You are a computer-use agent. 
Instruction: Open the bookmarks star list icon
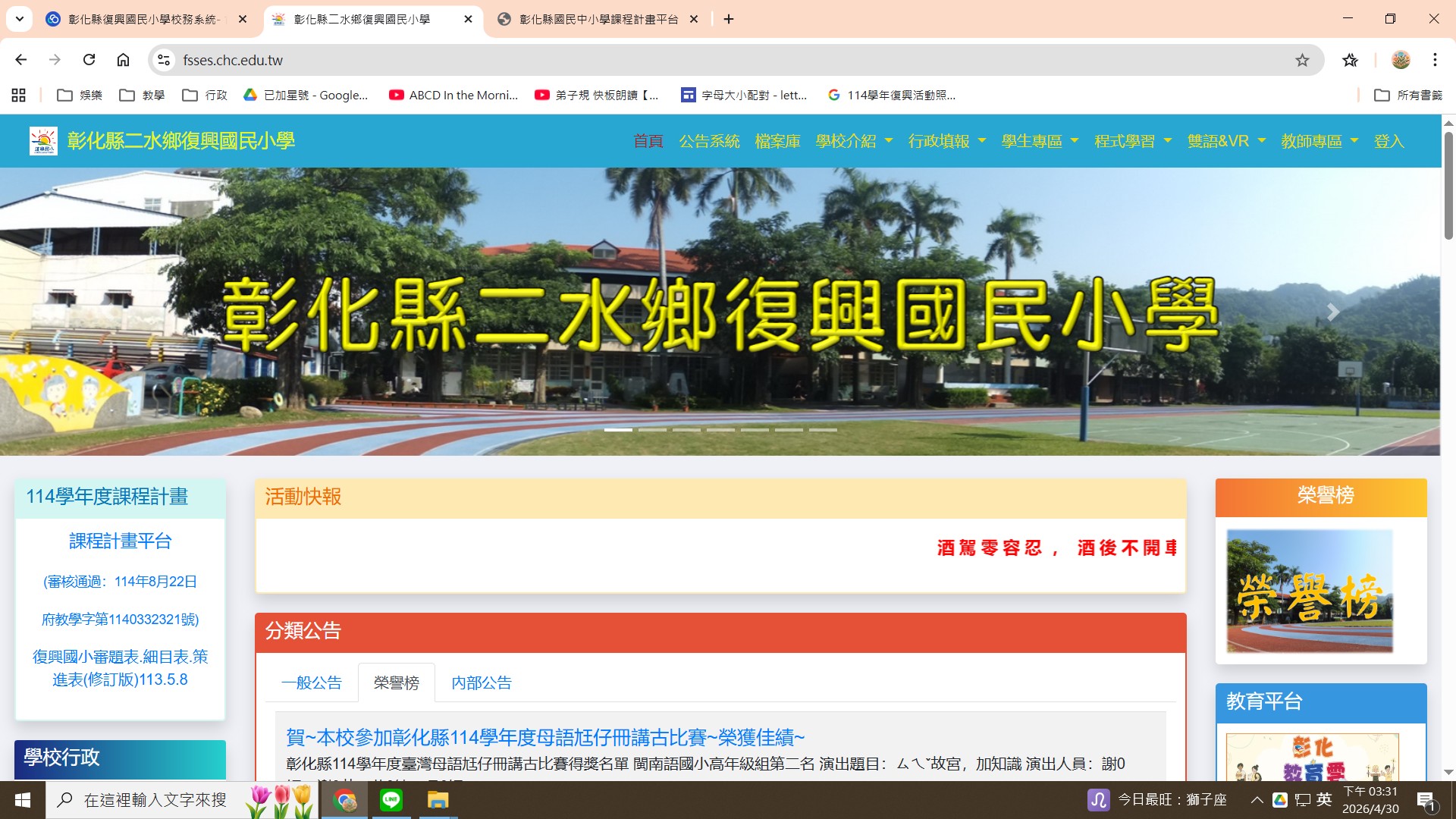(x=1350, y=60)
